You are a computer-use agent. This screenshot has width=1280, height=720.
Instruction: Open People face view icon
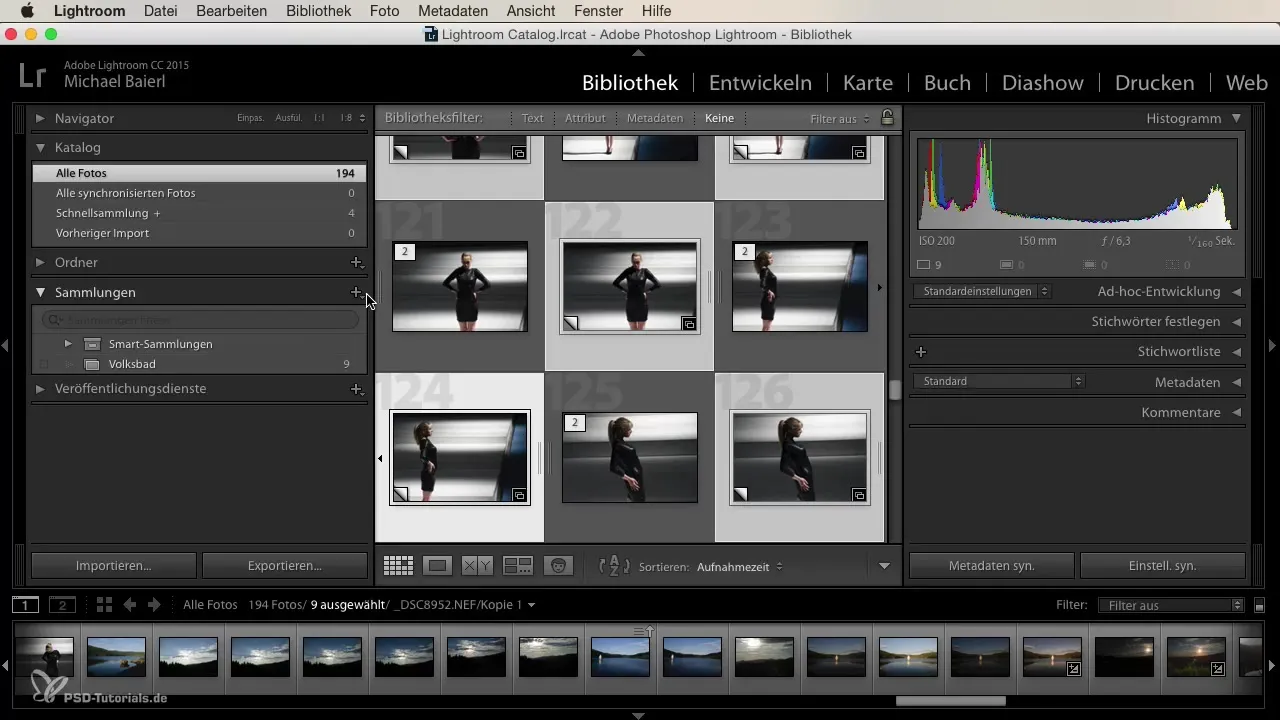click(558, 566)
